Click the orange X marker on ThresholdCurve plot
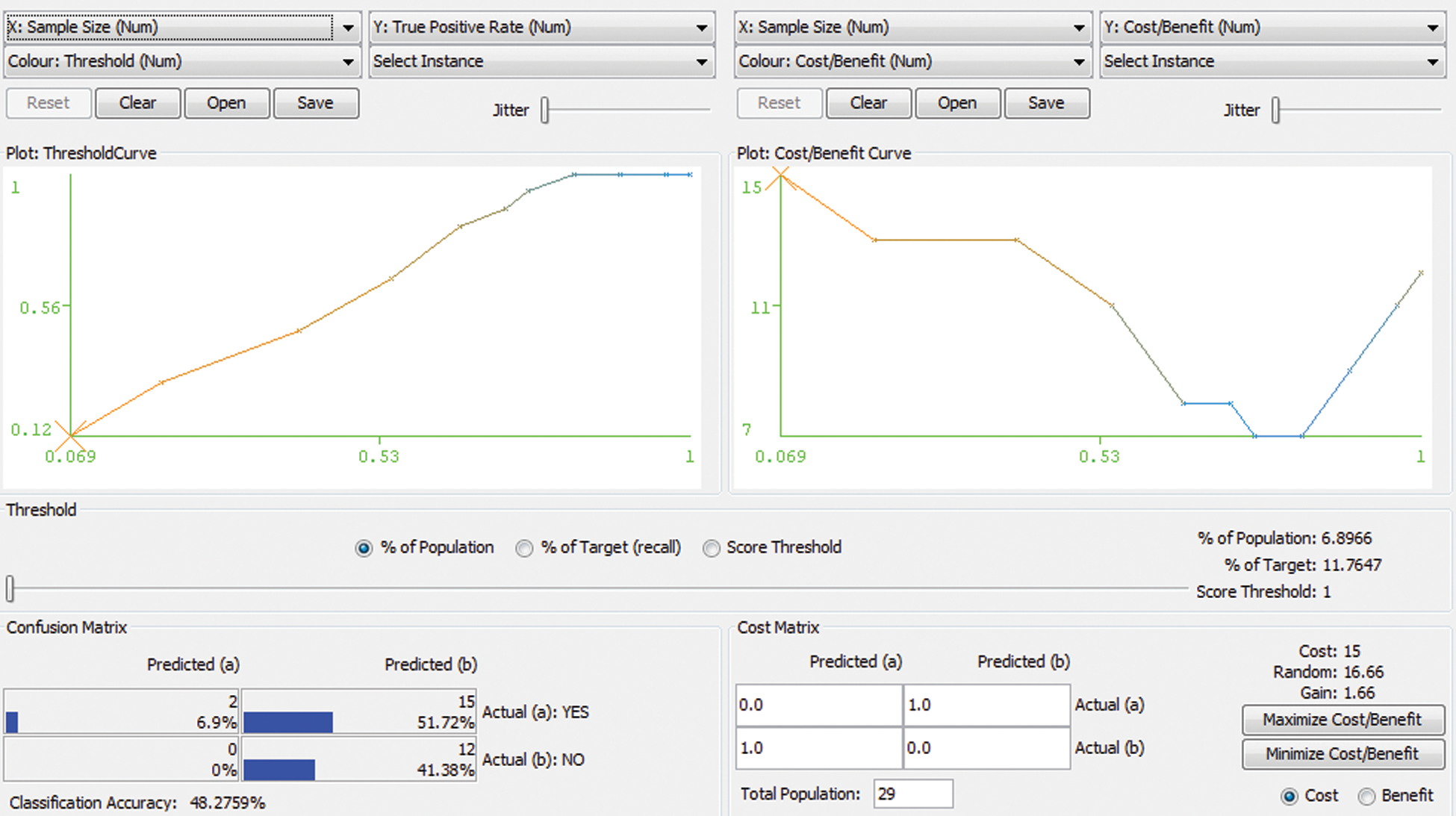1456x816 pixels. click(71, 435)
